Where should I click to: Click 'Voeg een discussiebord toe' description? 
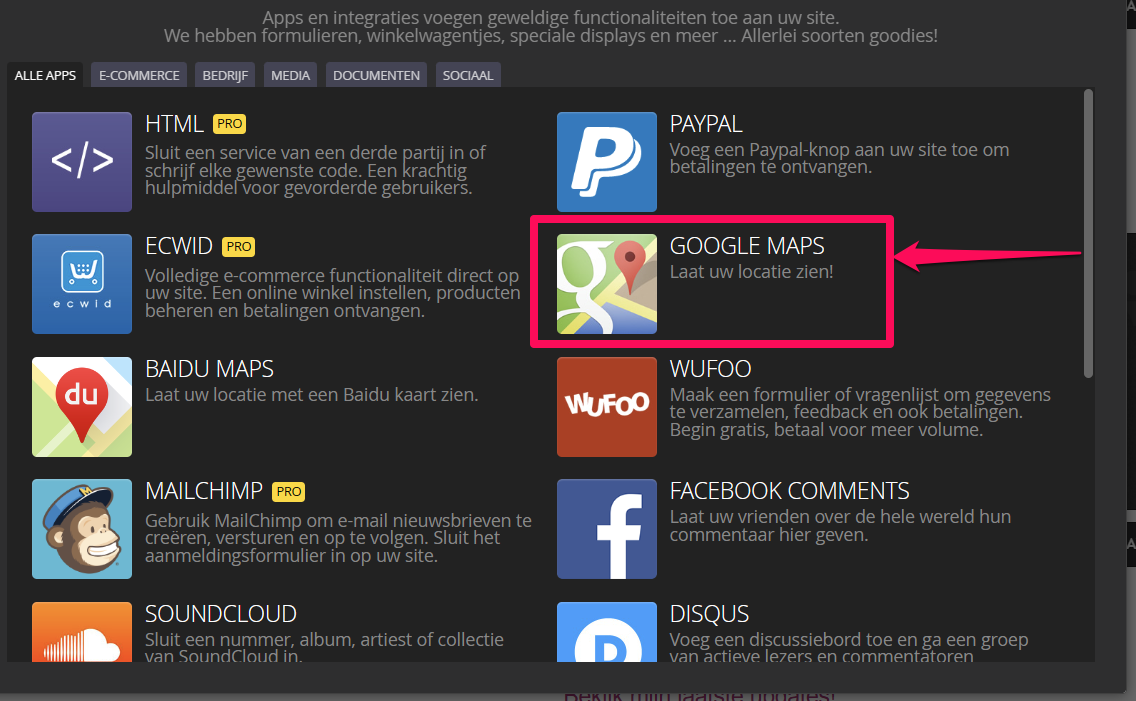(849, 647)
